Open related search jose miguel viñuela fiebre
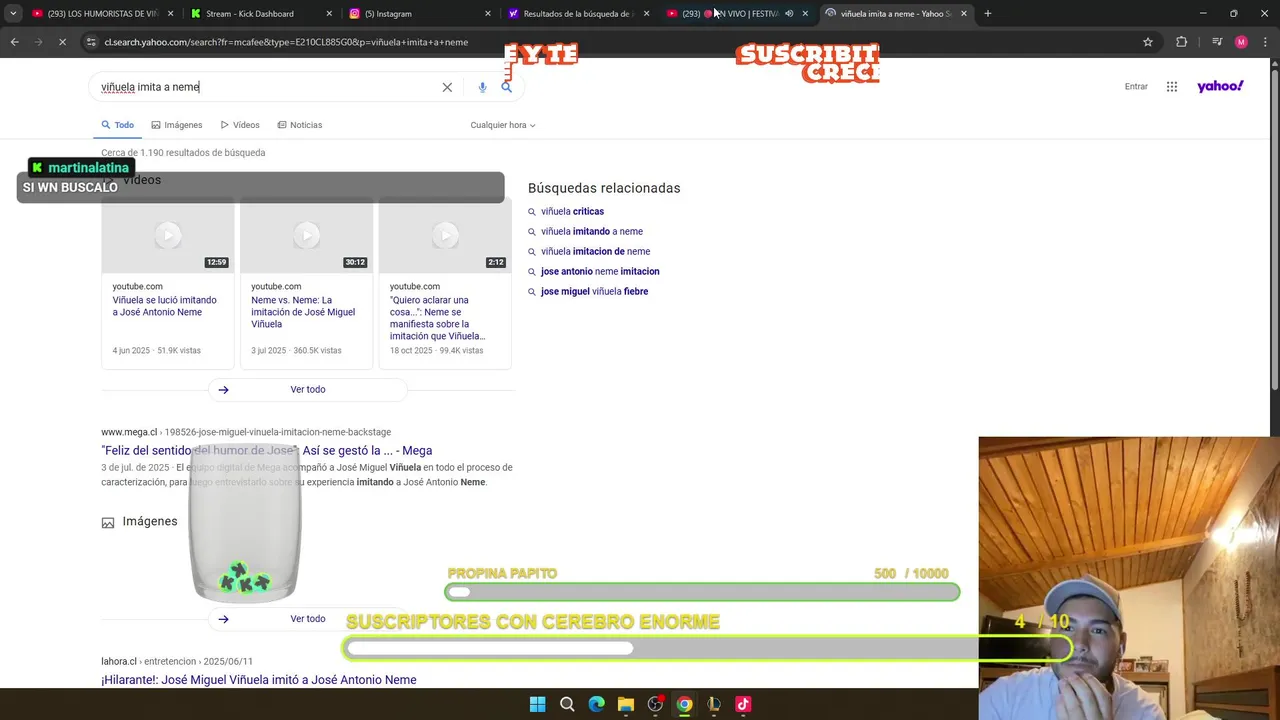 click(594, 291)
